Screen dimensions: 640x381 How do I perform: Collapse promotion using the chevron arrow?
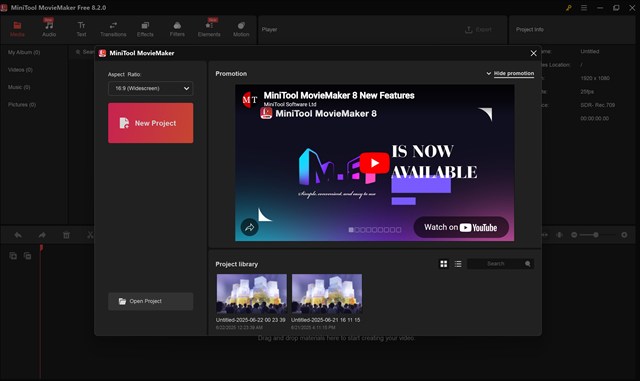(489, 74)
